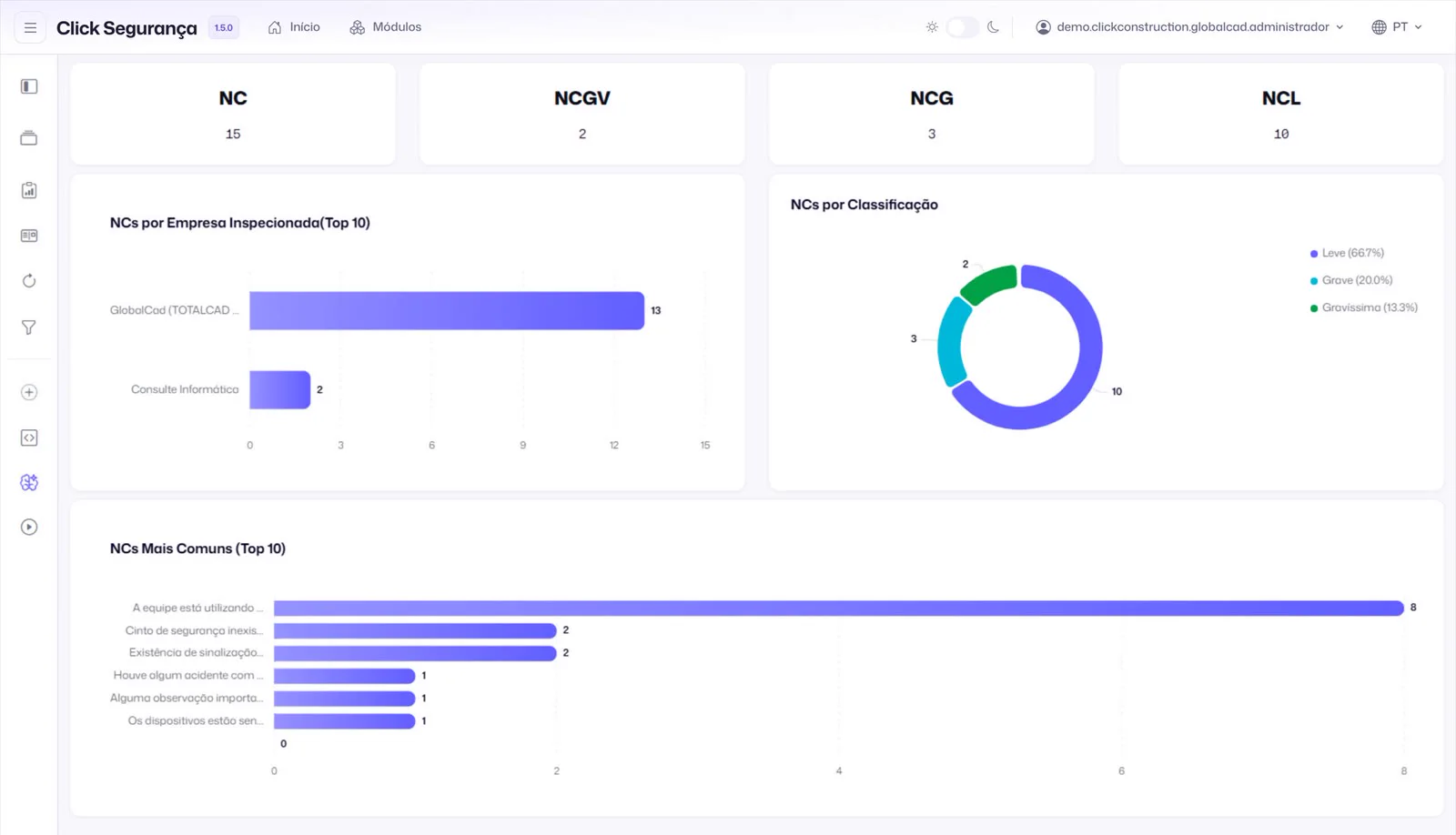
Task: Open the AI brain sparkle icon
Action: [x=29, y=482]
